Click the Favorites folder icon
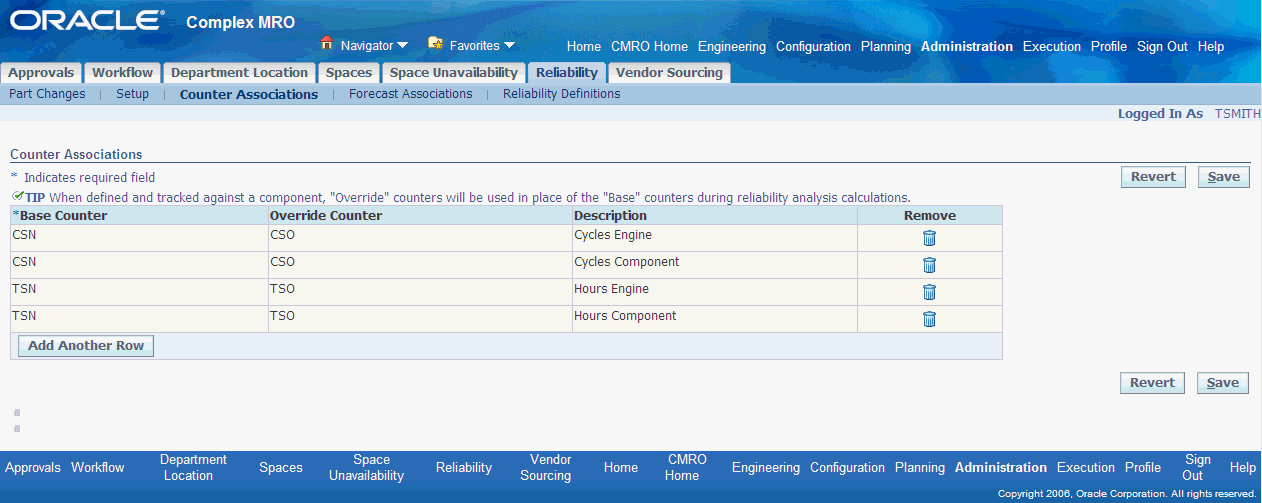Image resolution: width=1262 pixels, height=503 pixels. tap(435, 44)
